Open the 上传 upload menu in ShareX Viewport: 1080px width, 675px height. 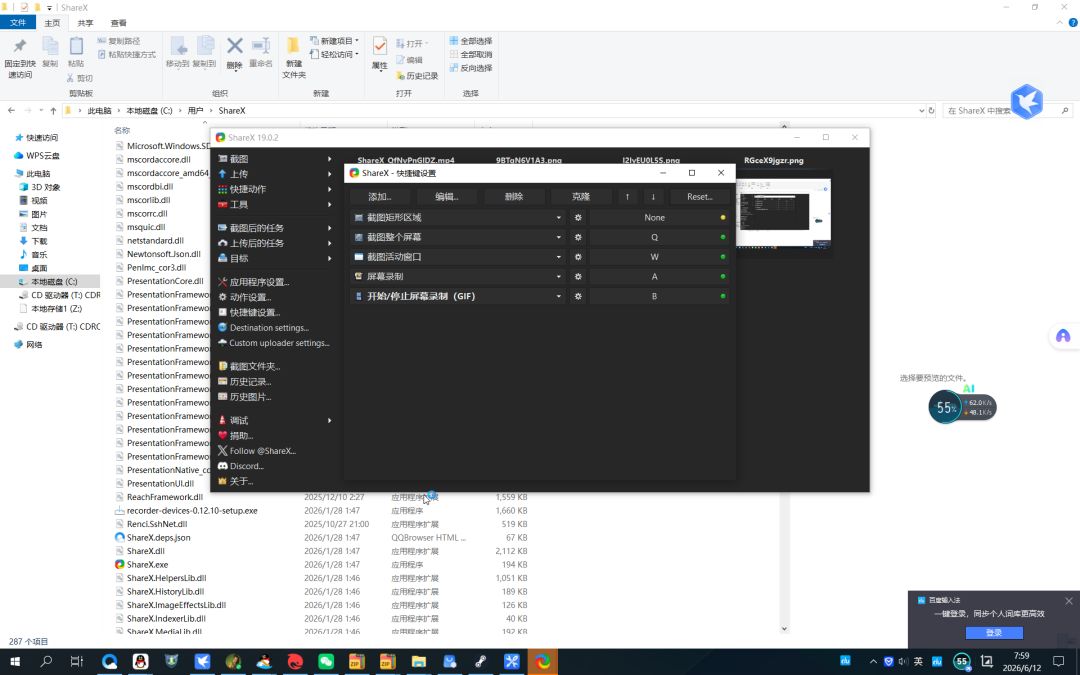(274, 174)
